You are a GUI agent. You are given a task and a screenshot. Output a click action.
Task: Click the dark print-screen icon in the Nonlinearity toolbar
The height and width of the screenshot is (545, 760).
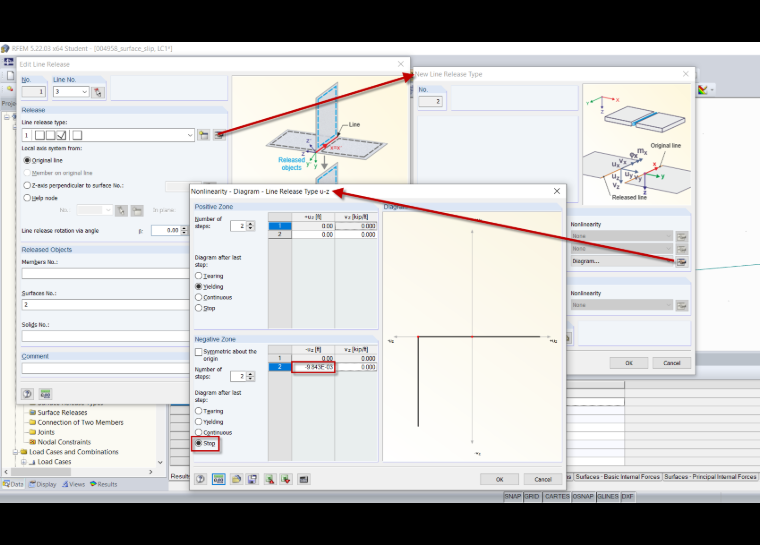(303, 479)
